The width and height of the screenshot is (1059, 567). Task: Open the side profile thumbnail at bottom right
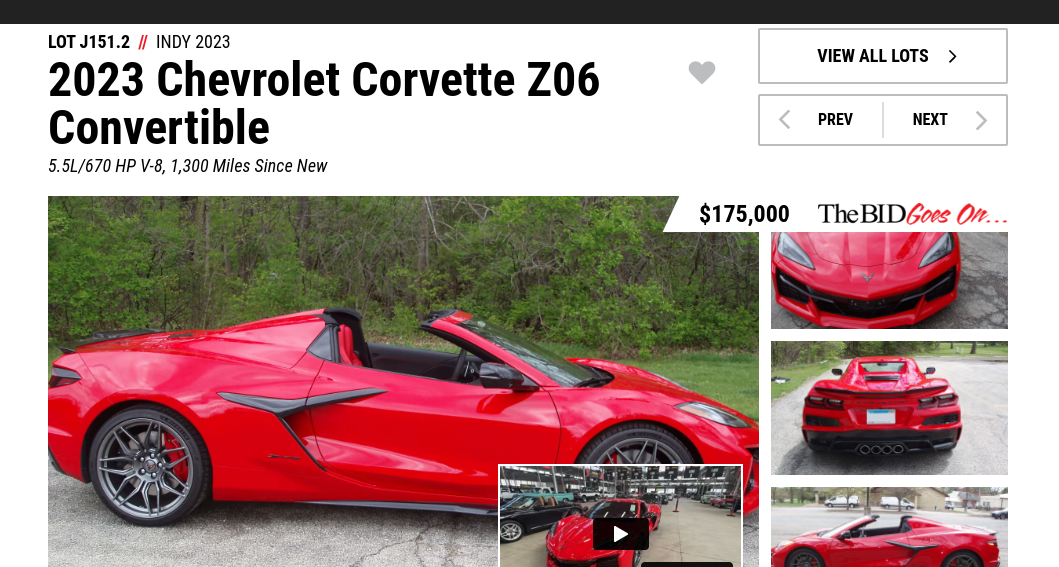(x=889, y=527)
